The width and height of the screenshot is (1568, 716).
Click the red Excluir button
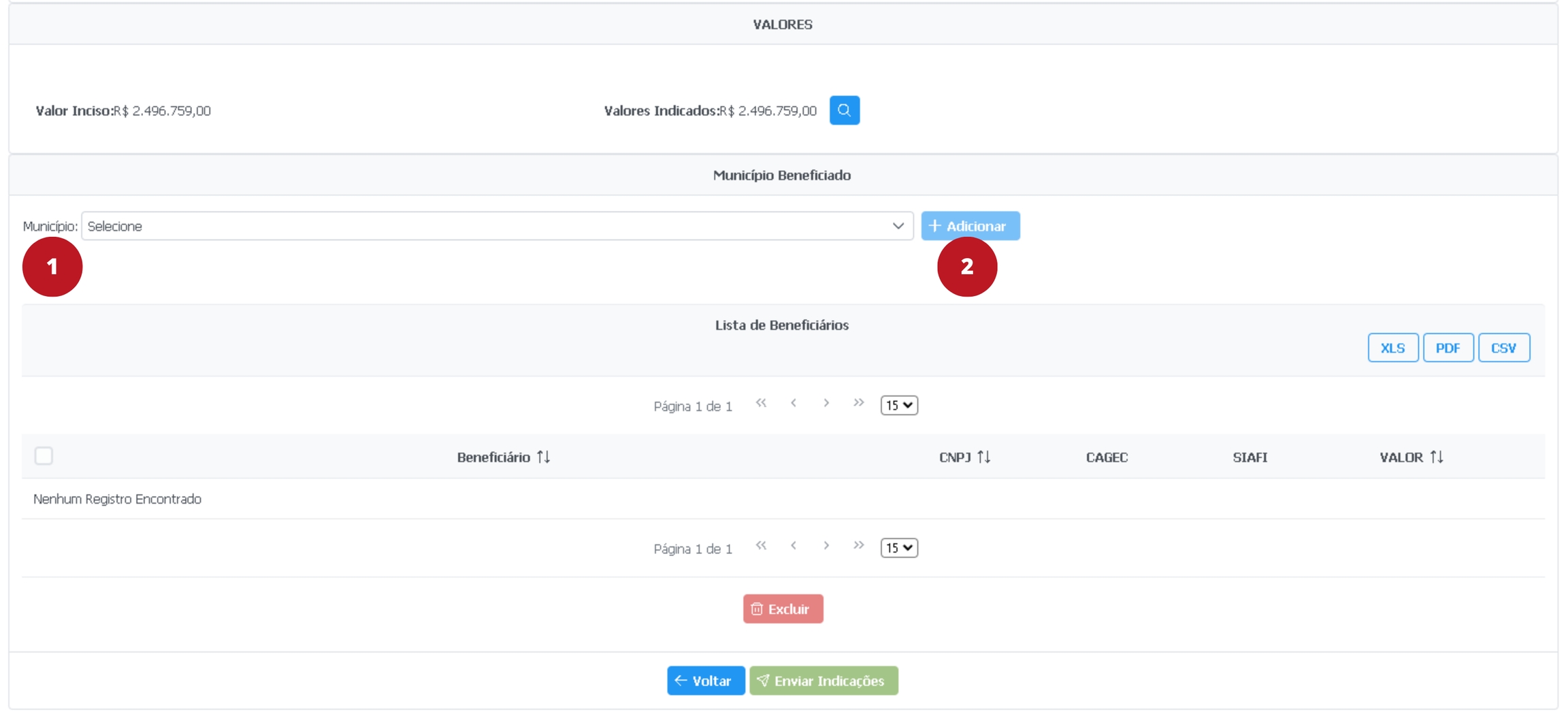coord(783,609)
